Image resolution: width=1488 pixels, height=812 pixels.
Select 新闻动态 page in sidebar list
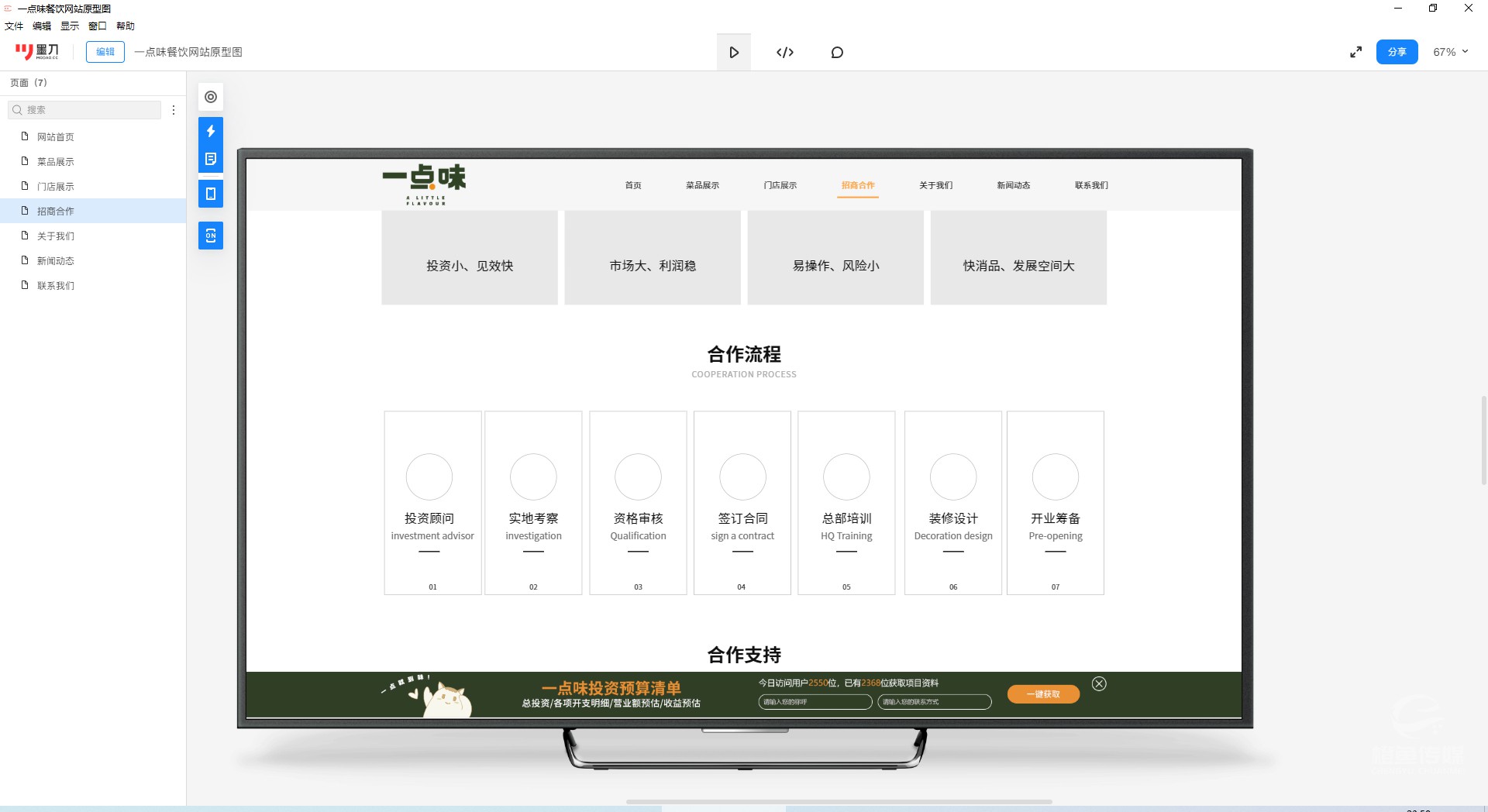93,260
